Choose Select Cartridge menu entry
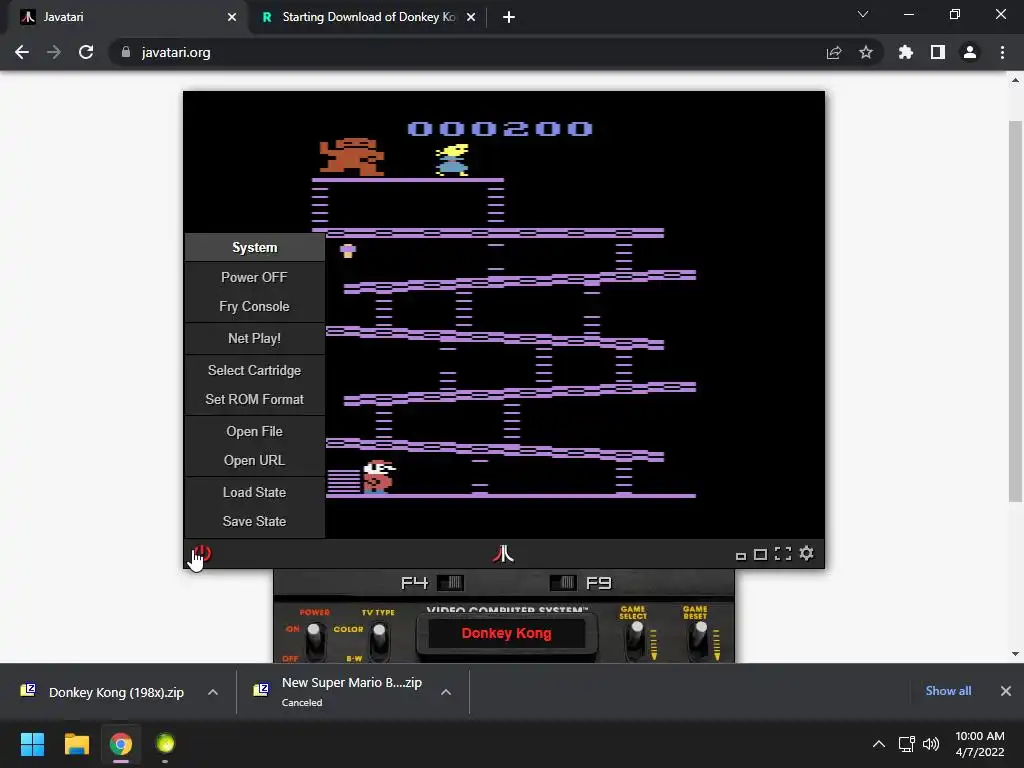Screen dimensions: 1024x768 [x=255, y=370]
